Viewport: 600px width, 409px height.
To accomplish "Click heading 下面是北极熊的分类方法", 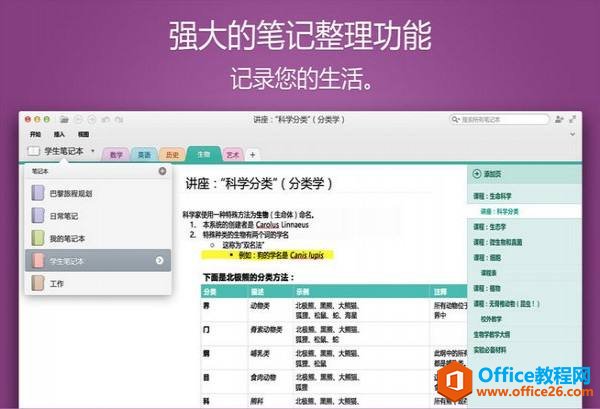I will (248, 277).
